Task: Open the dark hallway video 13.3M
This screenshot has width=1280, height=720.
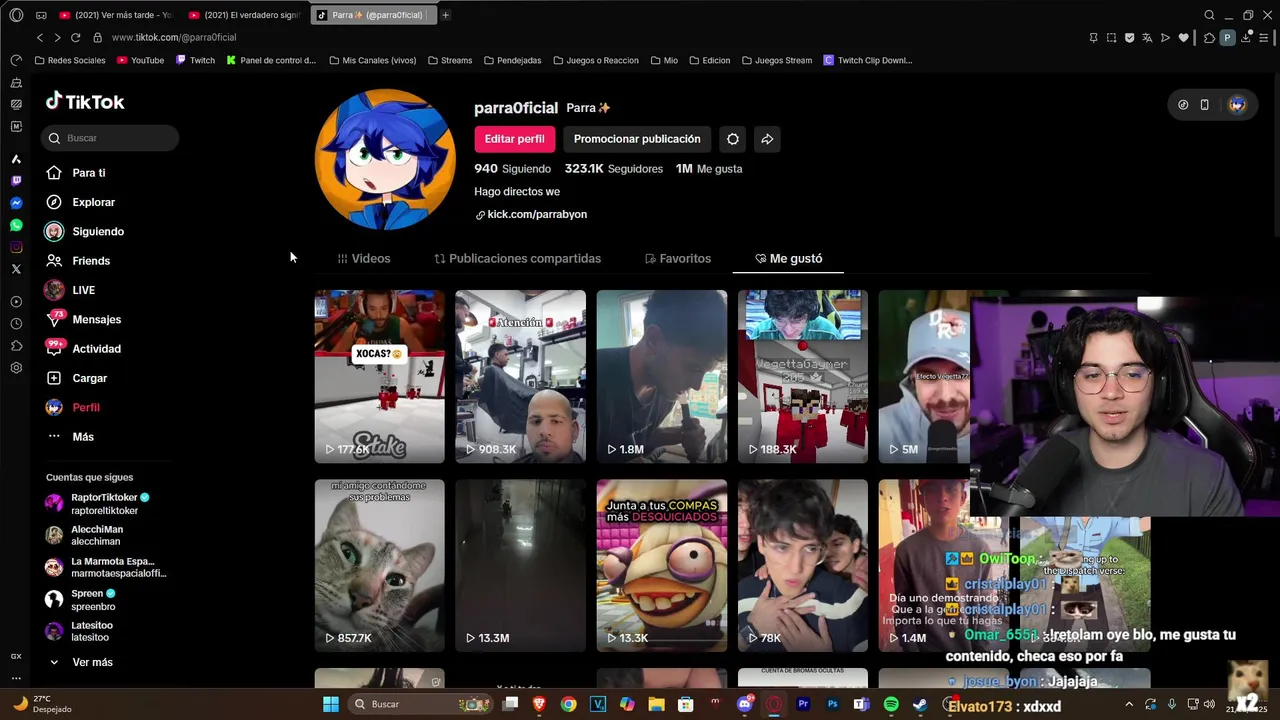Action: [x=520, y=565]
